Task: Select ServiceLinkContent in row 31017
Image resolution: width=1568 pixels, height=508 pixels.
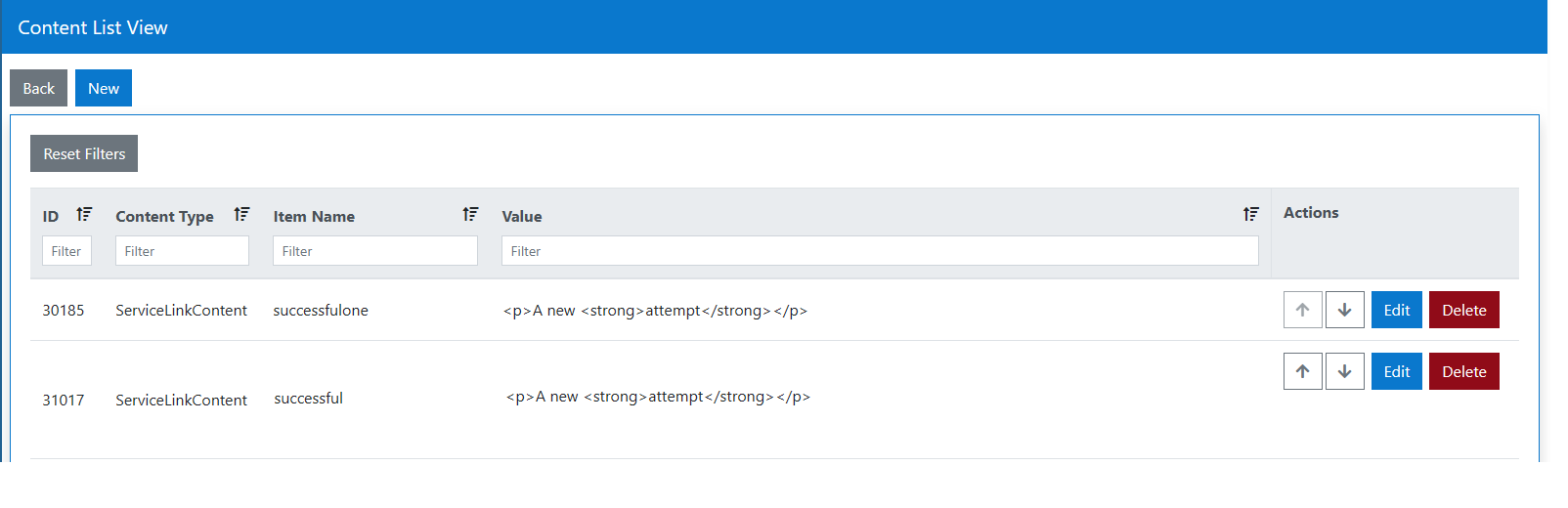Action: tap(181, 401)
